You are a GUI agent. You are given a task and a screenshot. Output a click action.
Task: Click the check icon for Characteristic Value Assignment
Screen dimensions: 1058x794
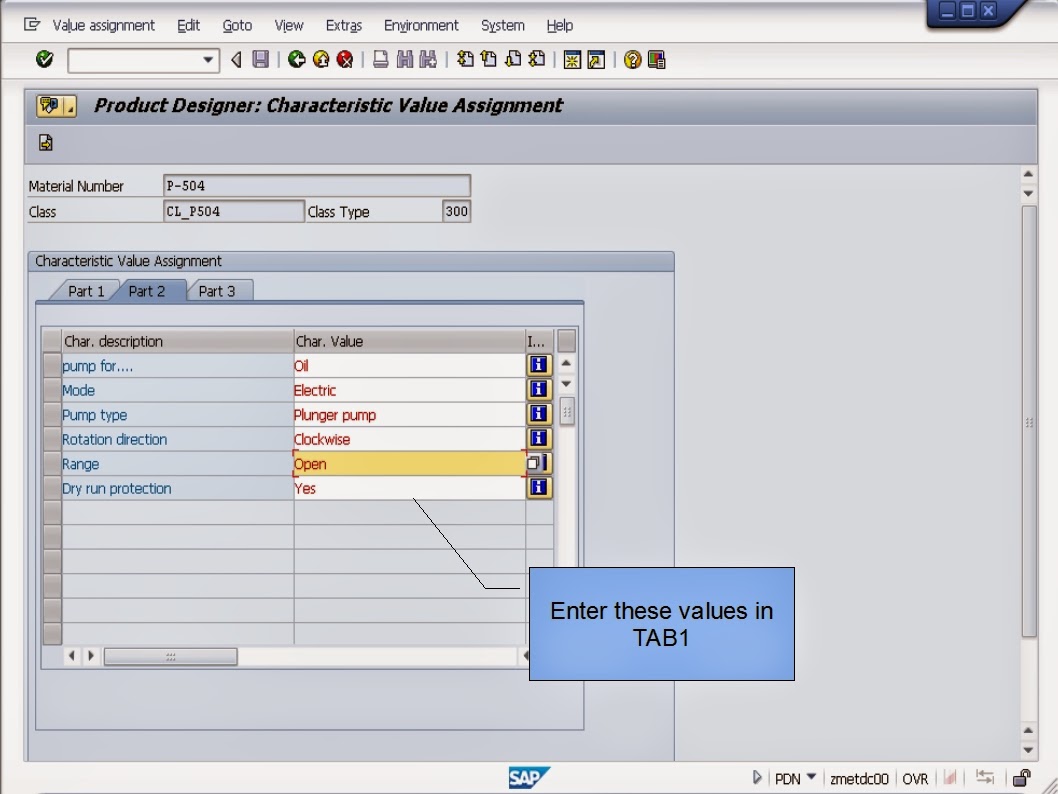45,142
